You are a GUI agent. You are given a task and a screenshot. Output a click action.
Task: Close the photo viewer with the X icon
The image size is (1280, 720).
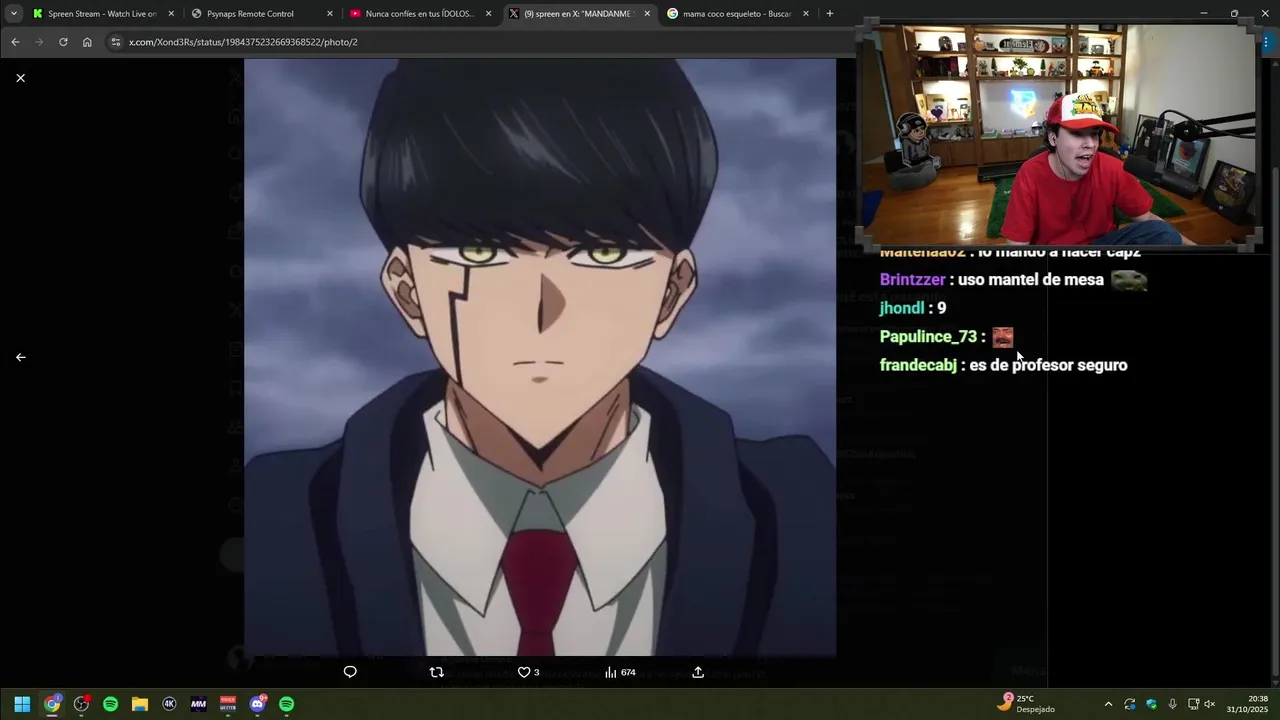coord(20,78)
